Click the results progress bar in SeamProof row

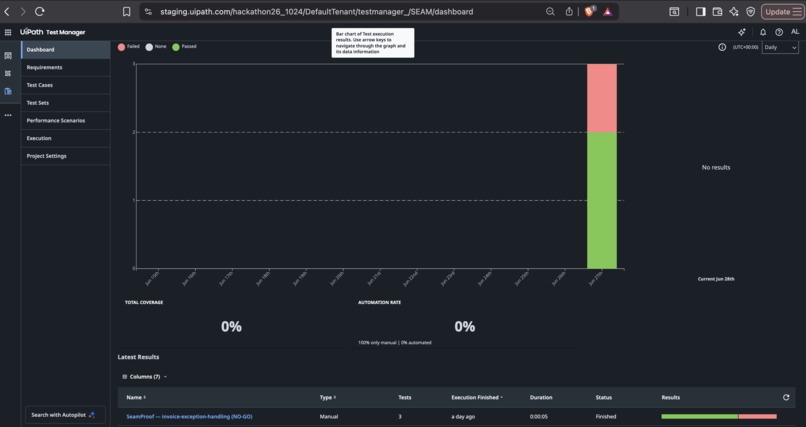coord(719,417)
